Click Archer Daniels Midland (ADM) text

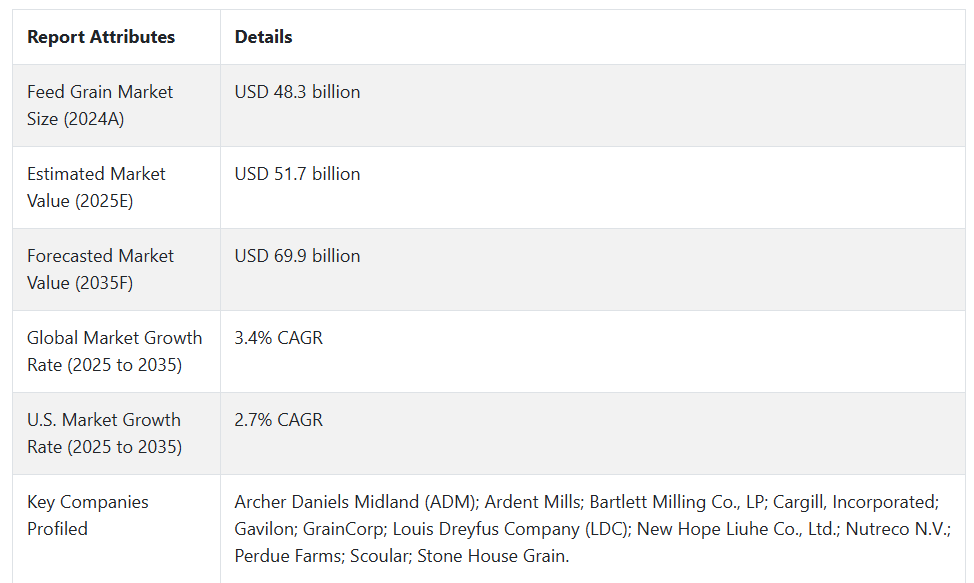pyautogui.click(x=355, y=502)
